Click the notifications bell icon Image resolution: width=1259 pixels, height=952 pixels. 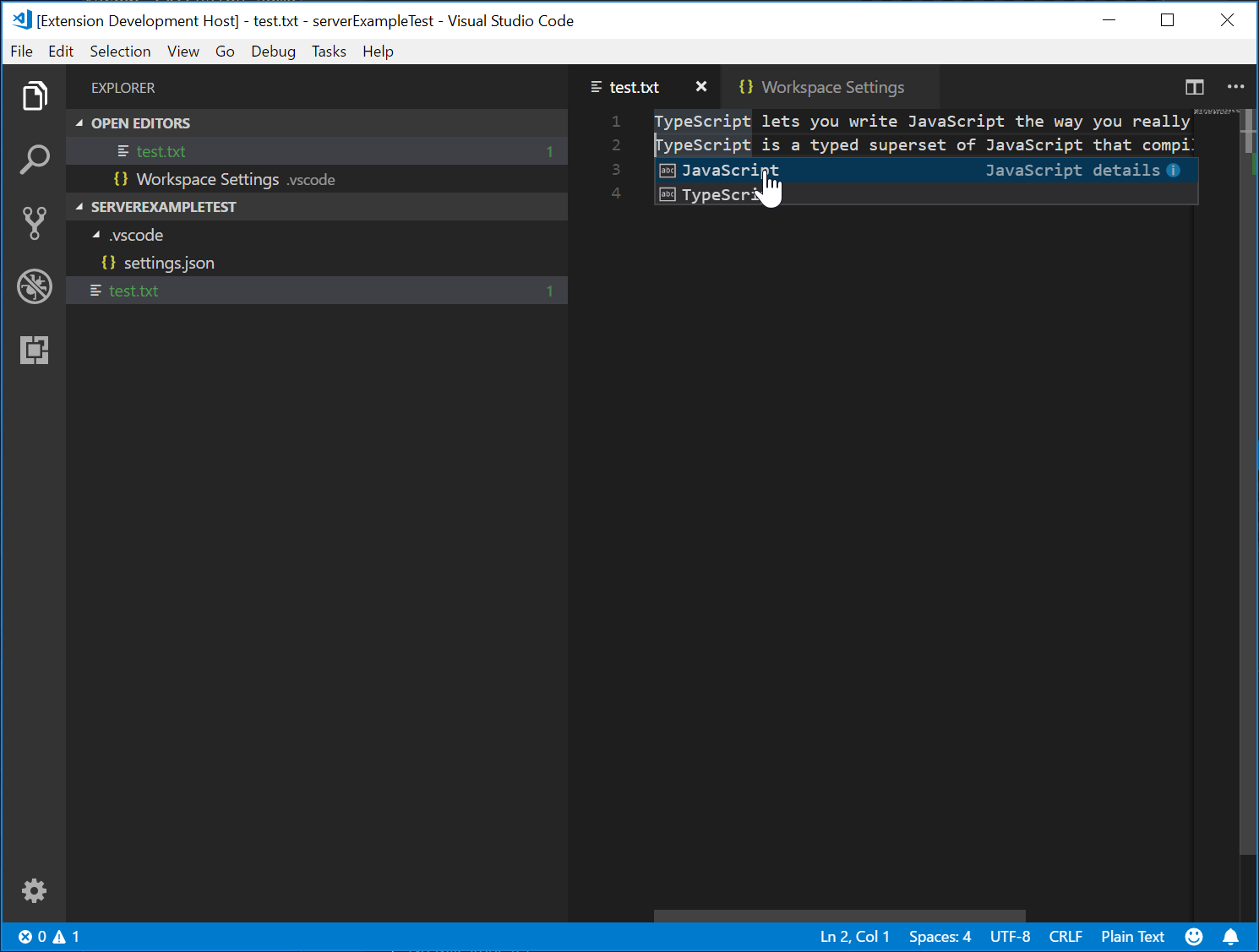[1231, 936]
